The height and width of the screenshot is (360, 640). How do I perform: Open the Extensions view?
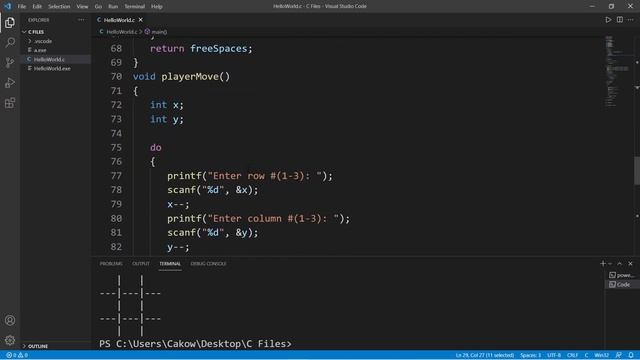(10, 103)
